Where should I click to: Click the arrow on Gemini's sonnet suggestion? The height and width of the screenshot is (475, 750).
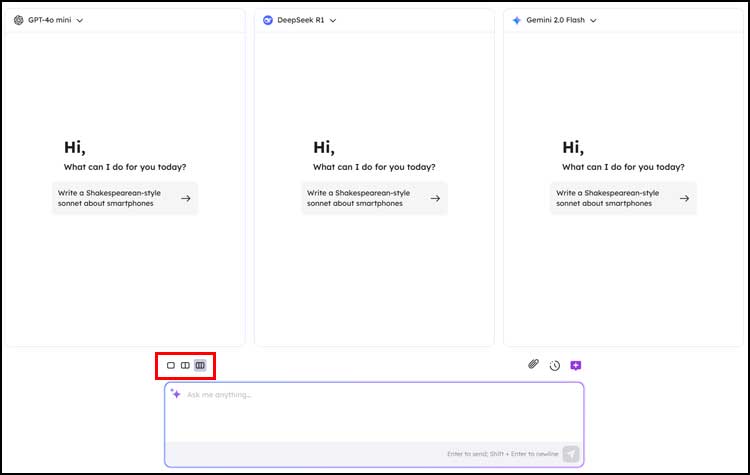[684, 198]
